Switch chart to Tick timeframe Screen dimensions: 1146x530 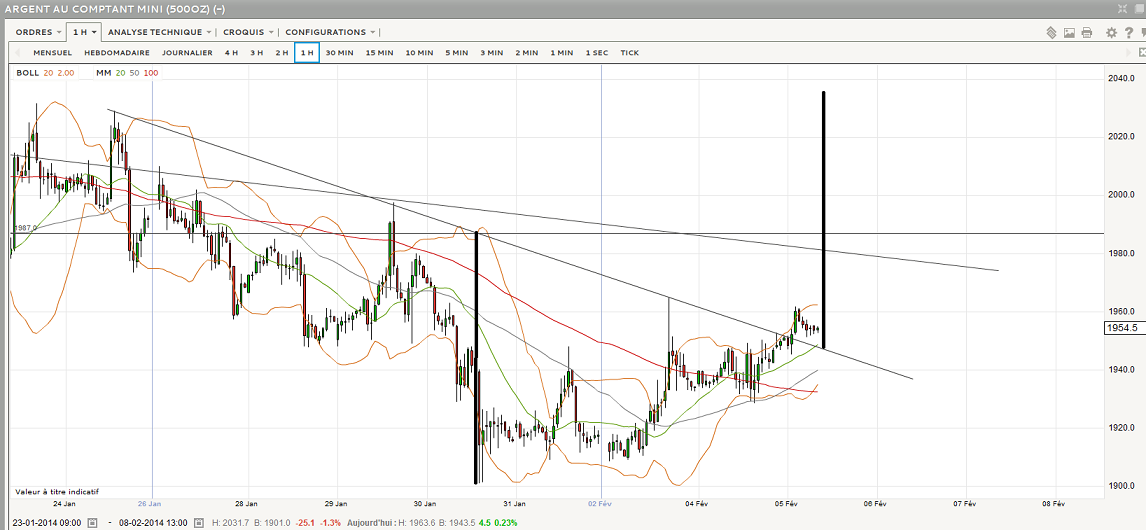629,53
